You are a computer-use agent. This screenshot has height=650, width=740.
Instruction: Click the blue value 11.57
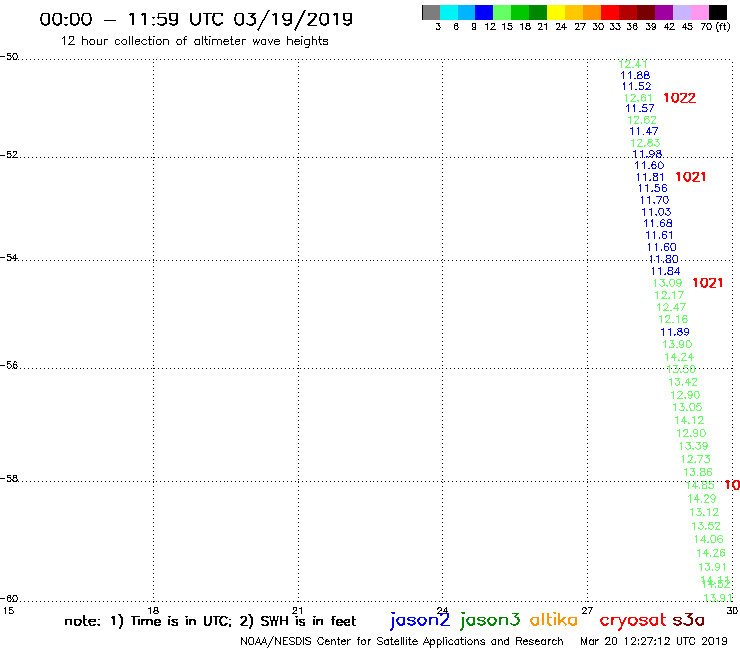click(640, 109)
